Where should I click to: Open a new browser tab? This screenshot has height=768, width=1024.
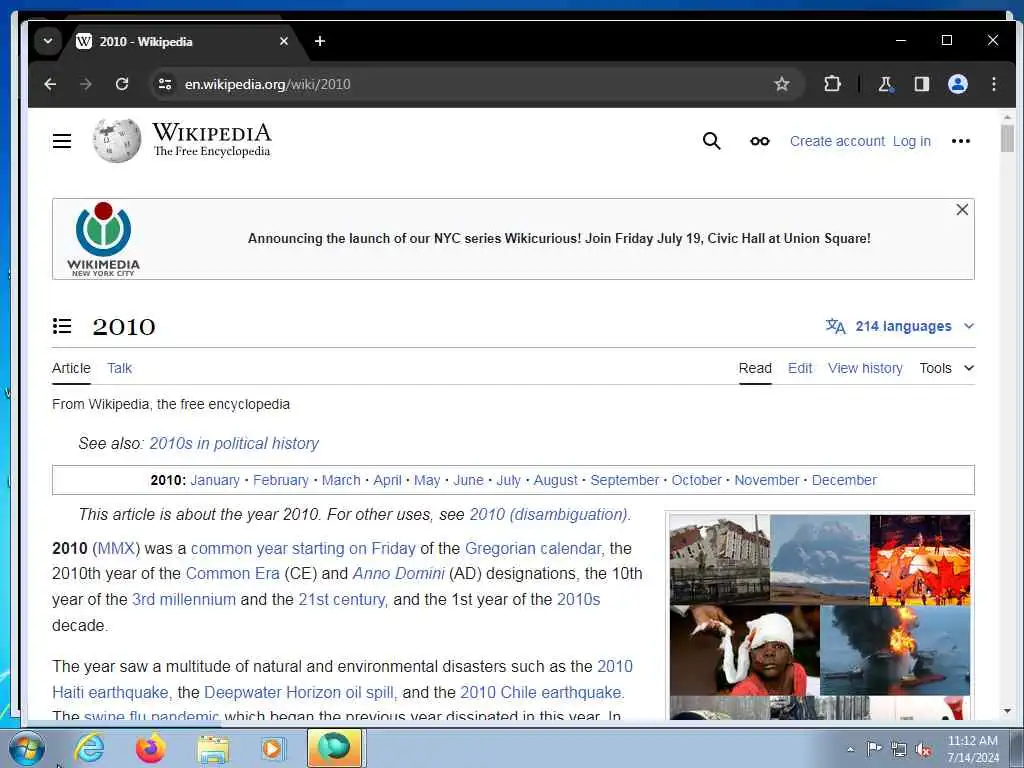click(320, 41)
